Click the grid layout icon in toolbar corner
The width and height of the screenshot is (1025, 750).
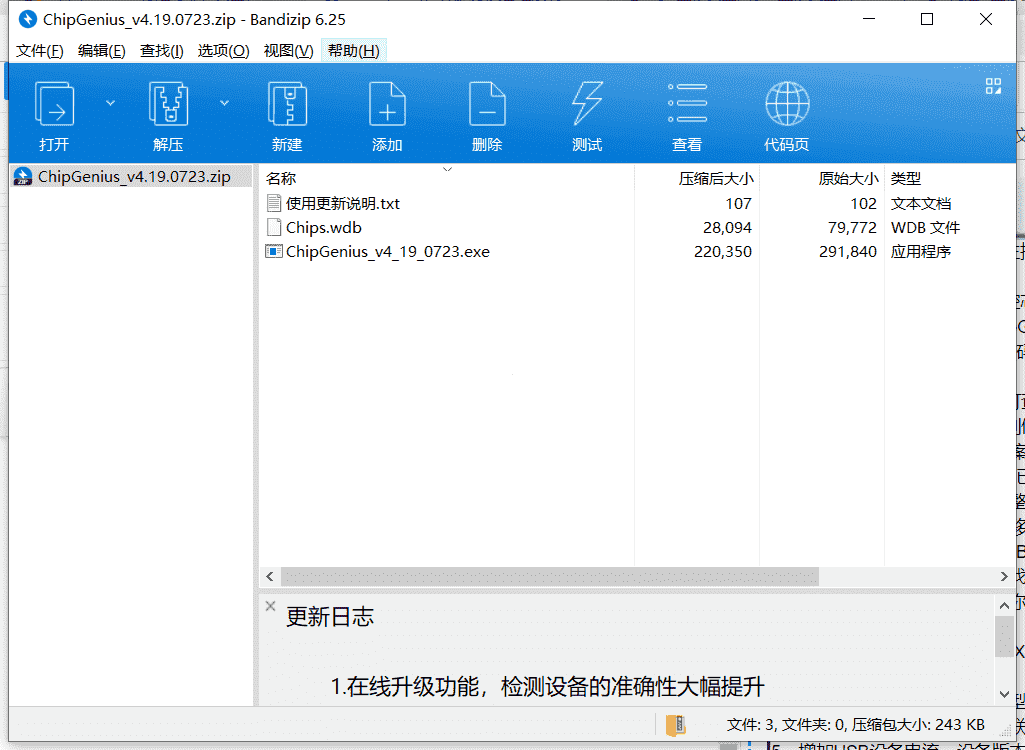993,86
